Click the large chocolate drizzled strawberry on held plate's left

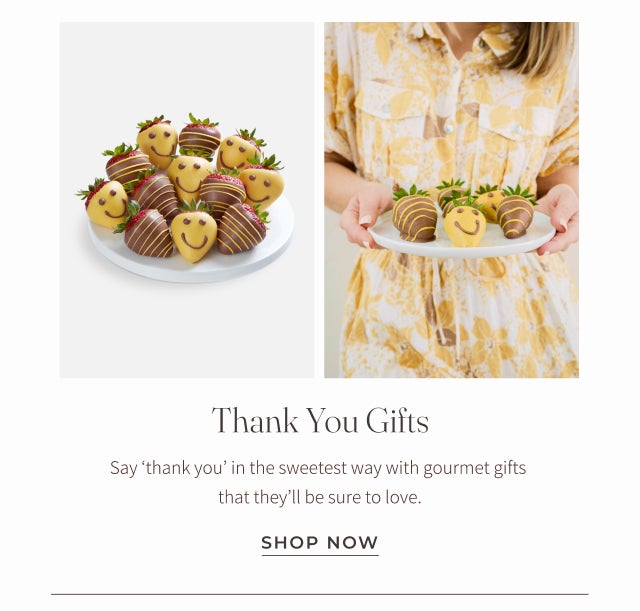coord(414,216)
